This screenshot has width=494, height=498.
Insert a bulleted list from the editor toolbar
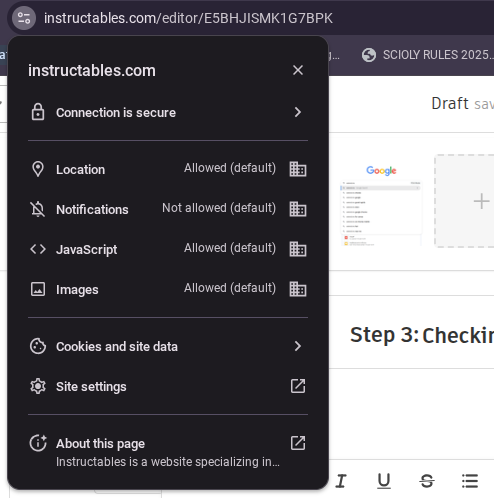470,481
